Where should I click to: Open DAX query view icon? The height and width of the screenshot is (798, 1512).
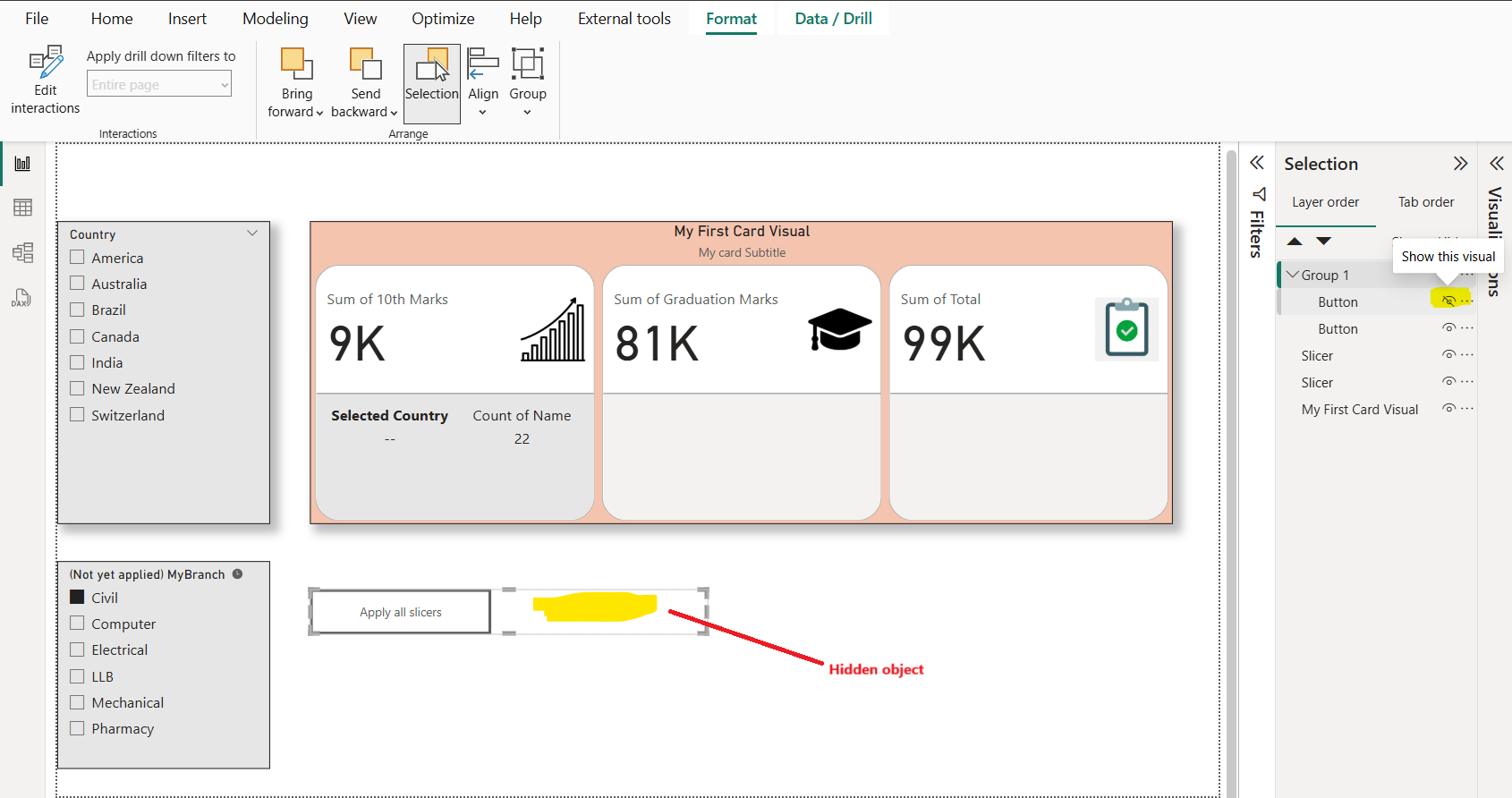click(22, 298)
